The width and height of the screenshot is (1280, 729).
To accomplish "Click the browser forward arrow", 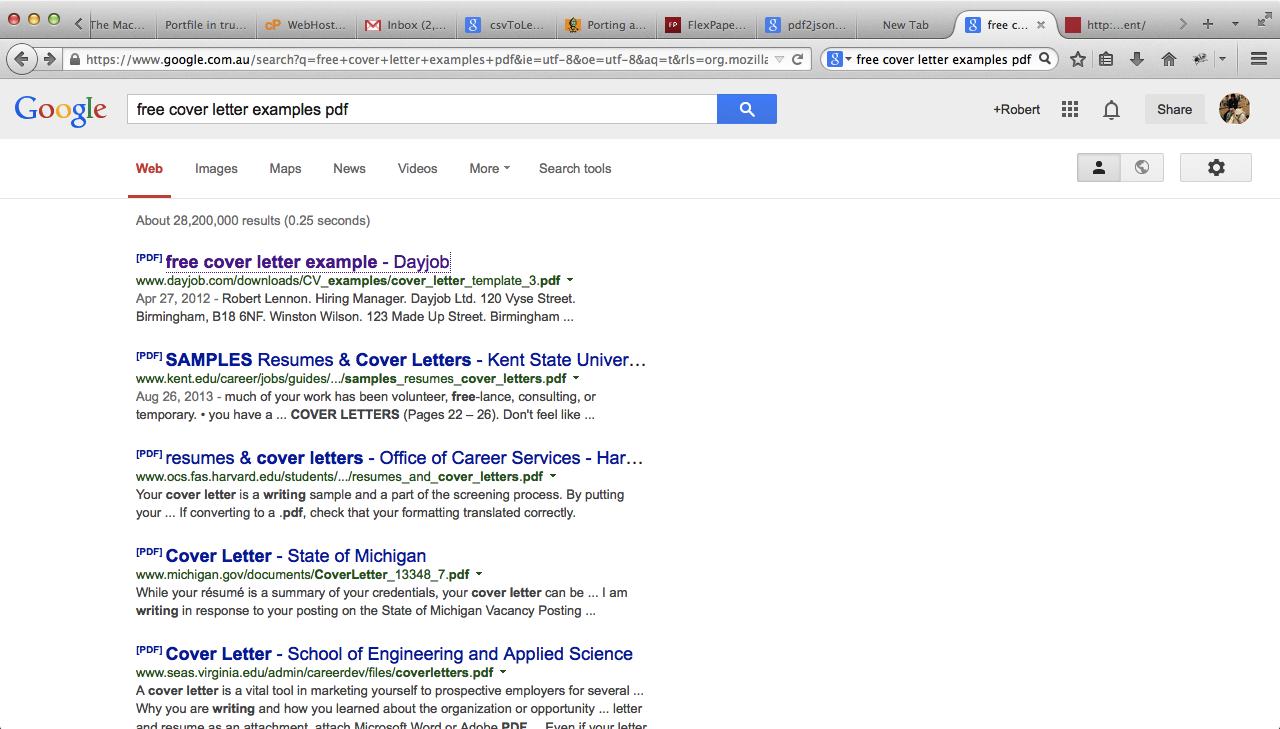I will [x=49, y=59].
